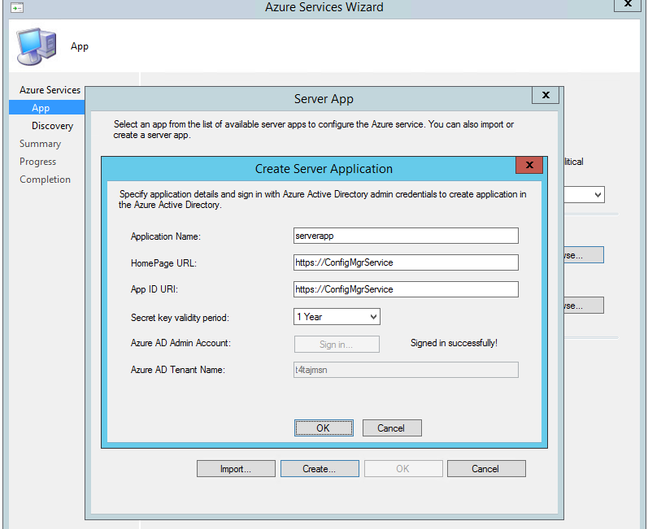Open the partially hidden wizard dropdown
The height and width of the screenshot is (529, 648).
point(584,195)
